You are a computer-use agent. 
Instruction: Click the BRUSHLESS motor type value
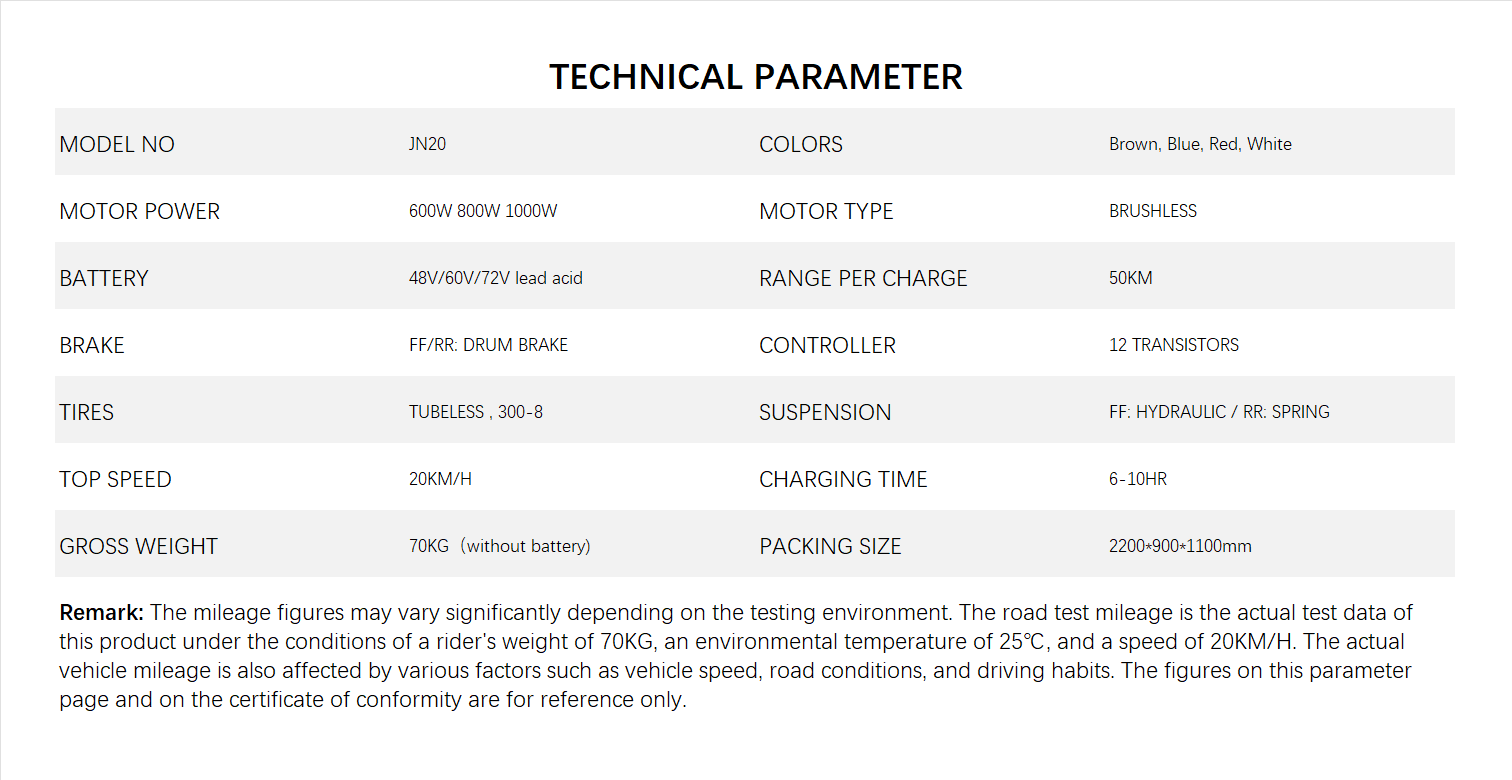1152,211
